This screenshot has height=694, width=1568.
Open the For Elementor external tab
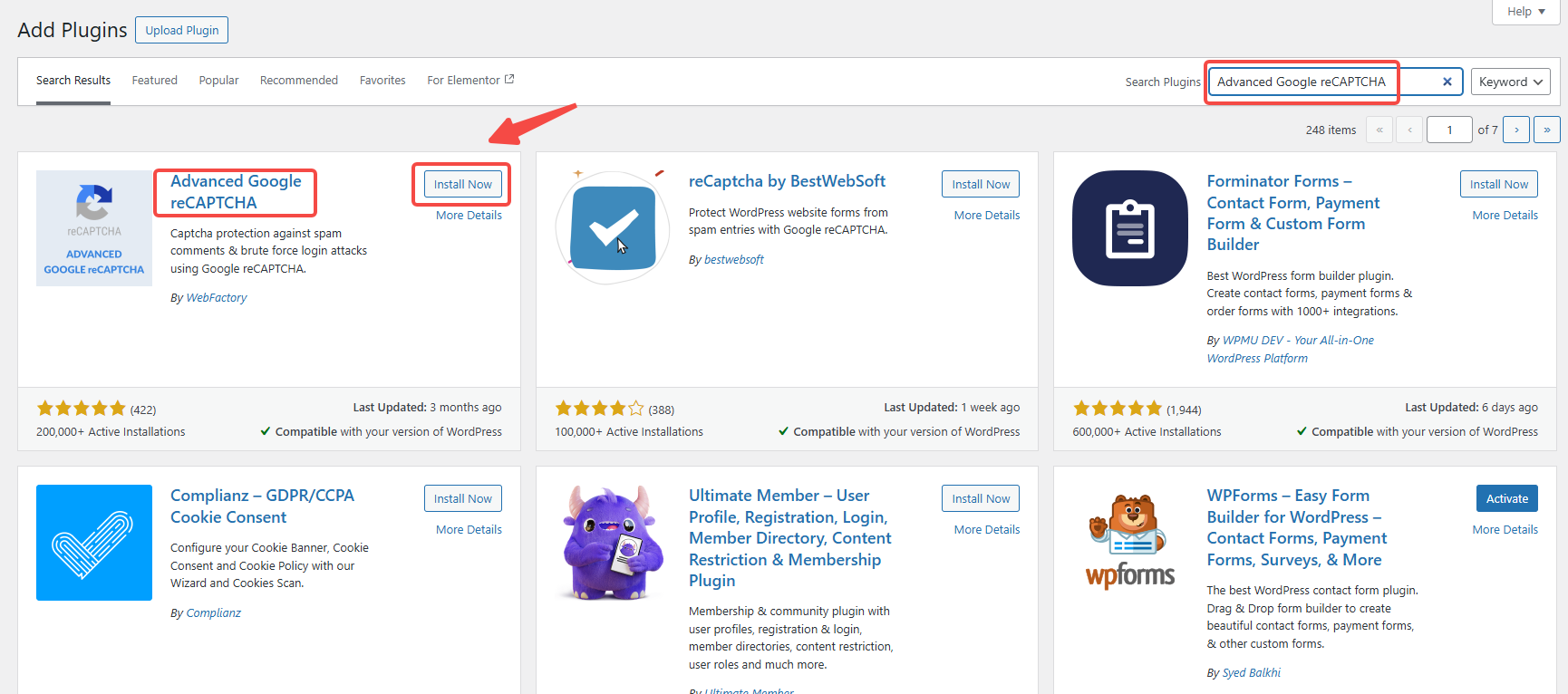[x=470, y=81]
